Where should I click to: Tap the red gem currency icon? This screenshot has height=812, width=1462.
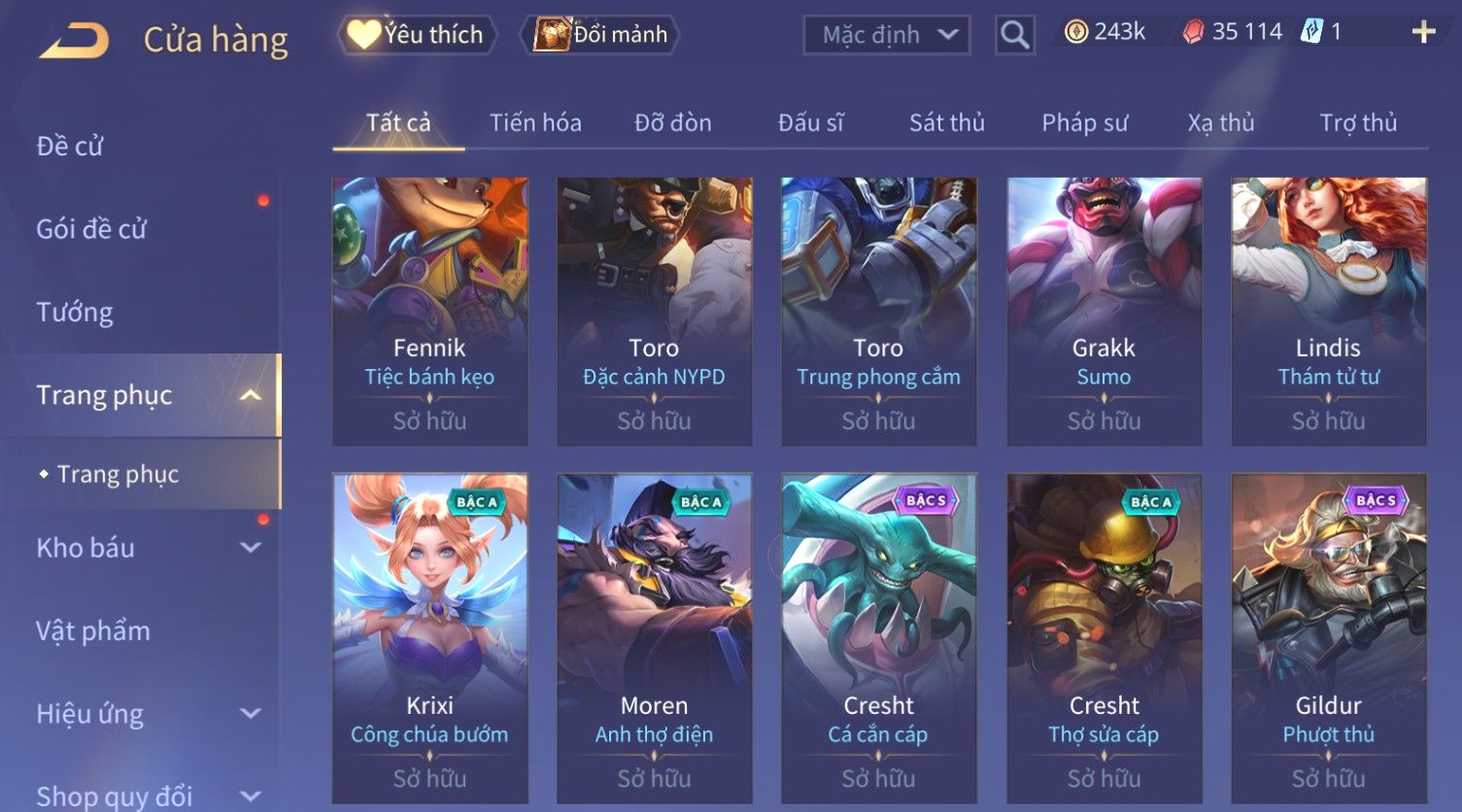point(1193,32)
